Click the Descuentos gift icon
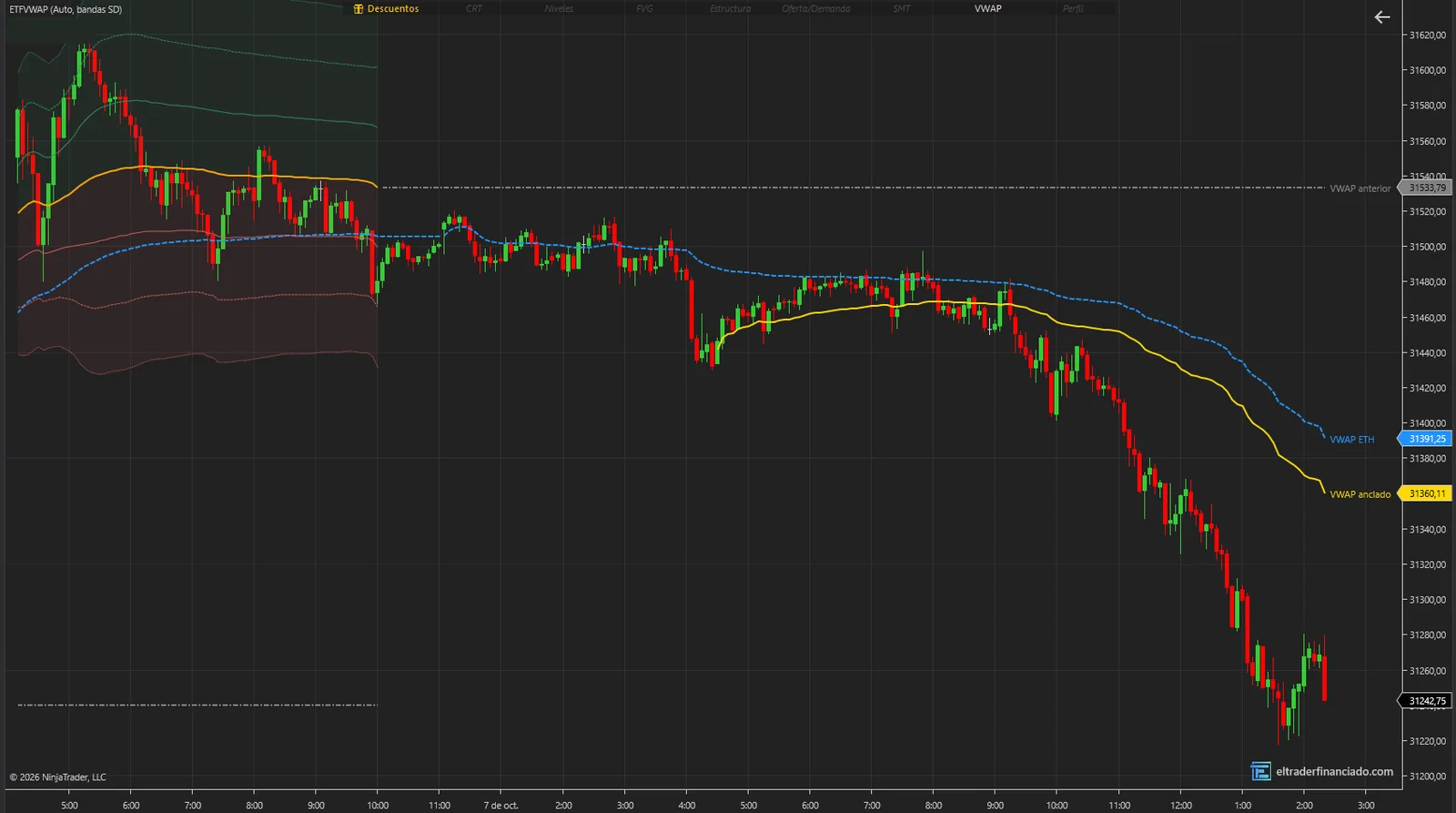Viewport: 1456px width, 813px height. click(x=359, y=9)
